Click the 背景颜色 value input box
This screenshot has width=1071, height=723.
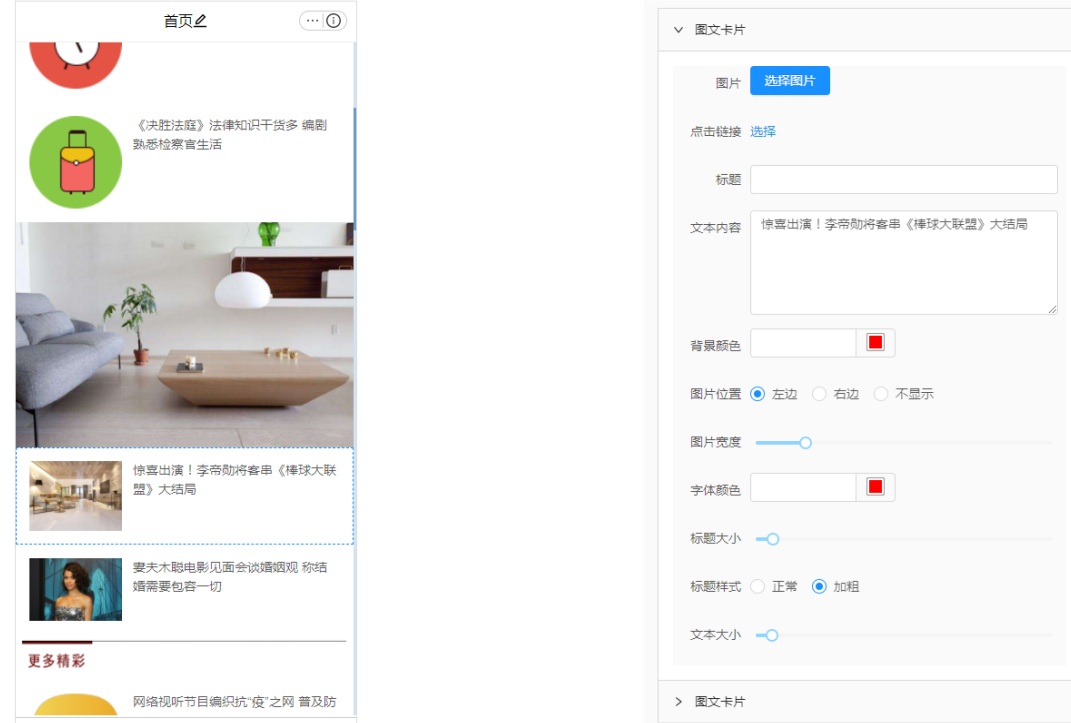click(803, 343)
